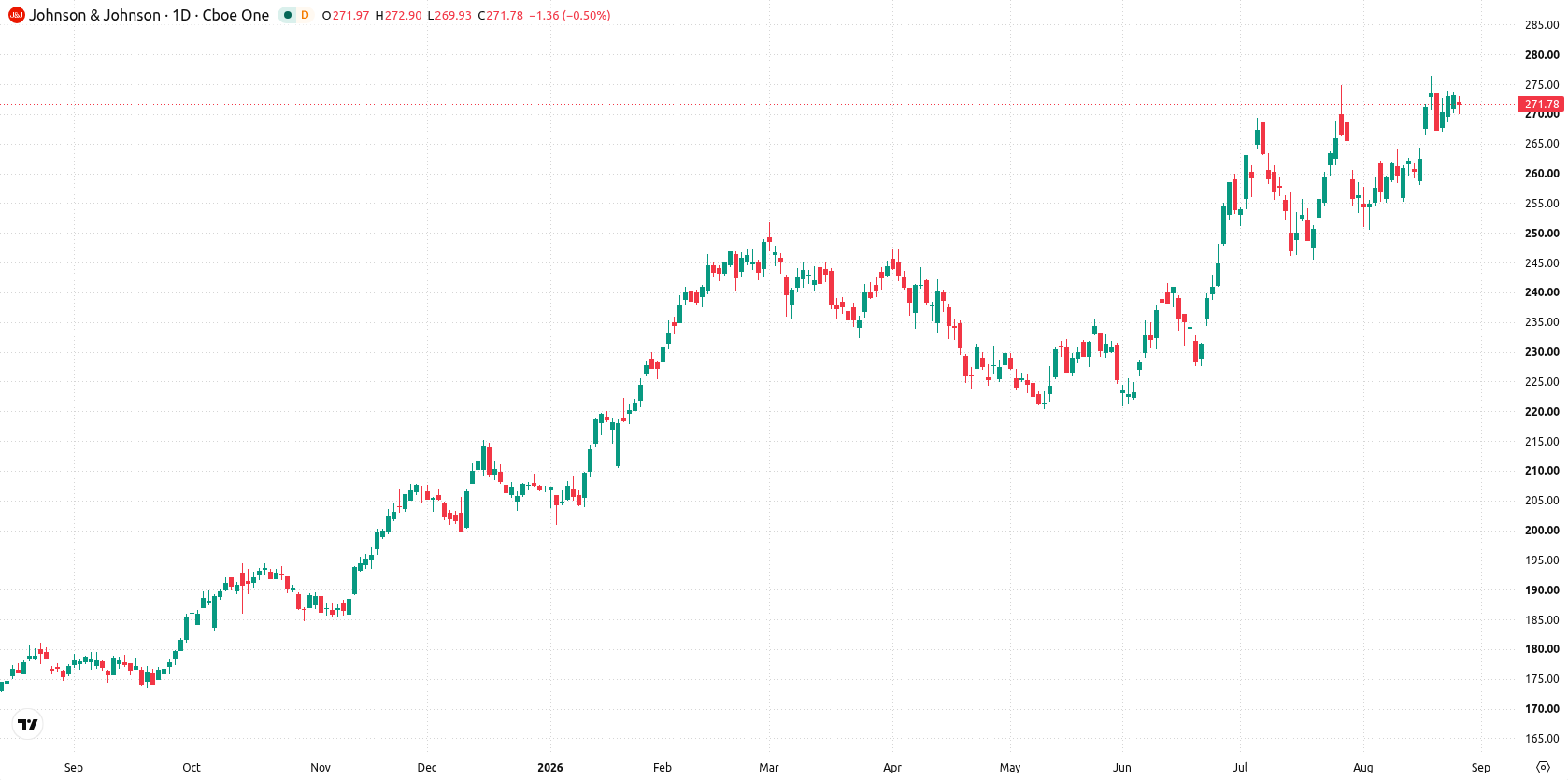Click the Nov label on the time axis
This screenshot has height=780, width=1568.
(x=321, y=768)
